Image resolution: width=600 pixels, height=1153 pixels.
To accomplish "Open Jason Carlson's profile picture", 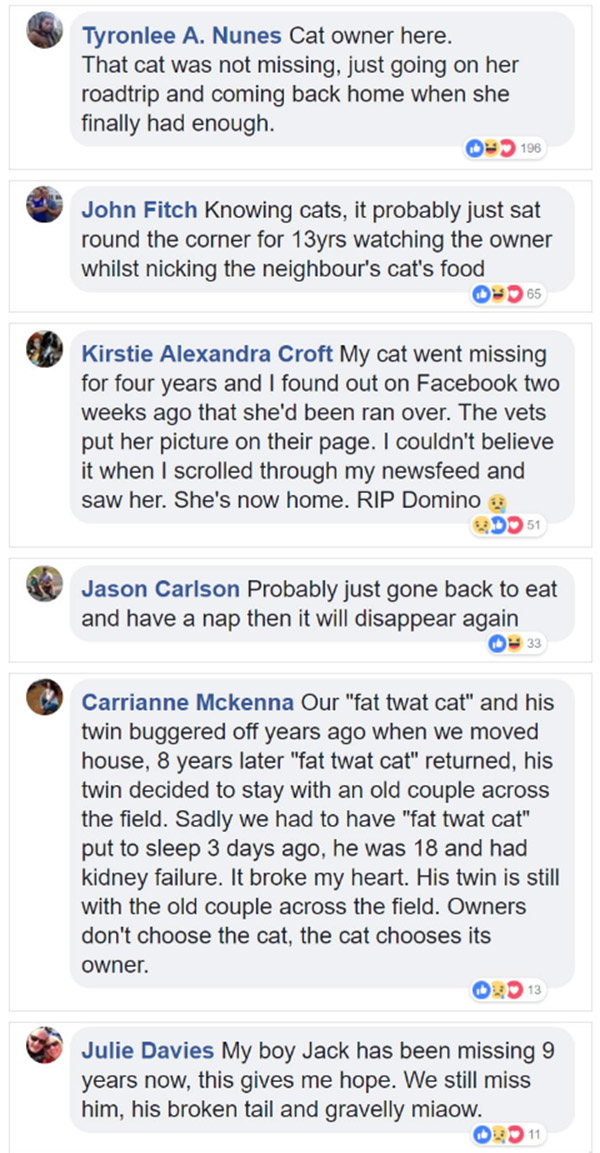I will click(x=44, y=584).
